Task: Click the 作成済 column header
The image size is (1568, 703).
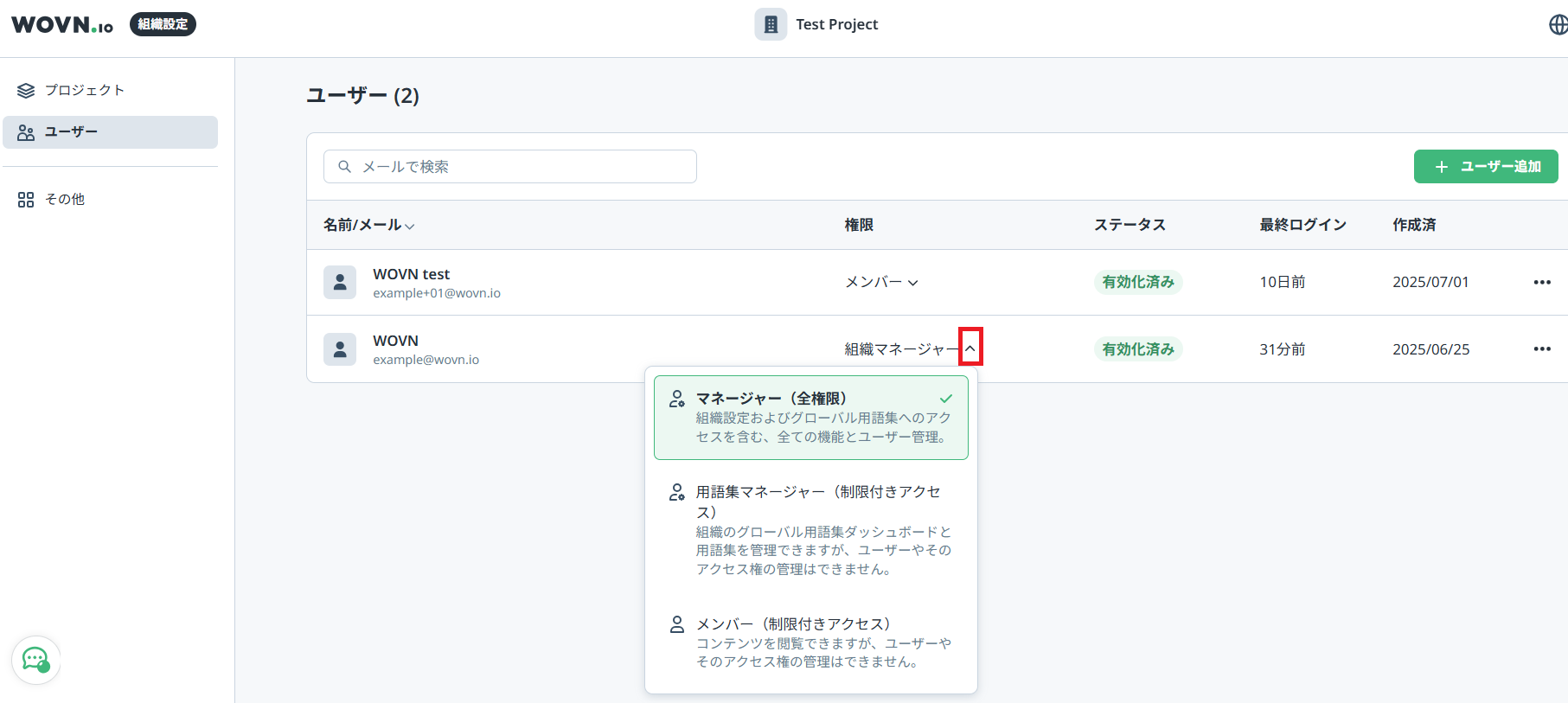Action: (1414, 225)
